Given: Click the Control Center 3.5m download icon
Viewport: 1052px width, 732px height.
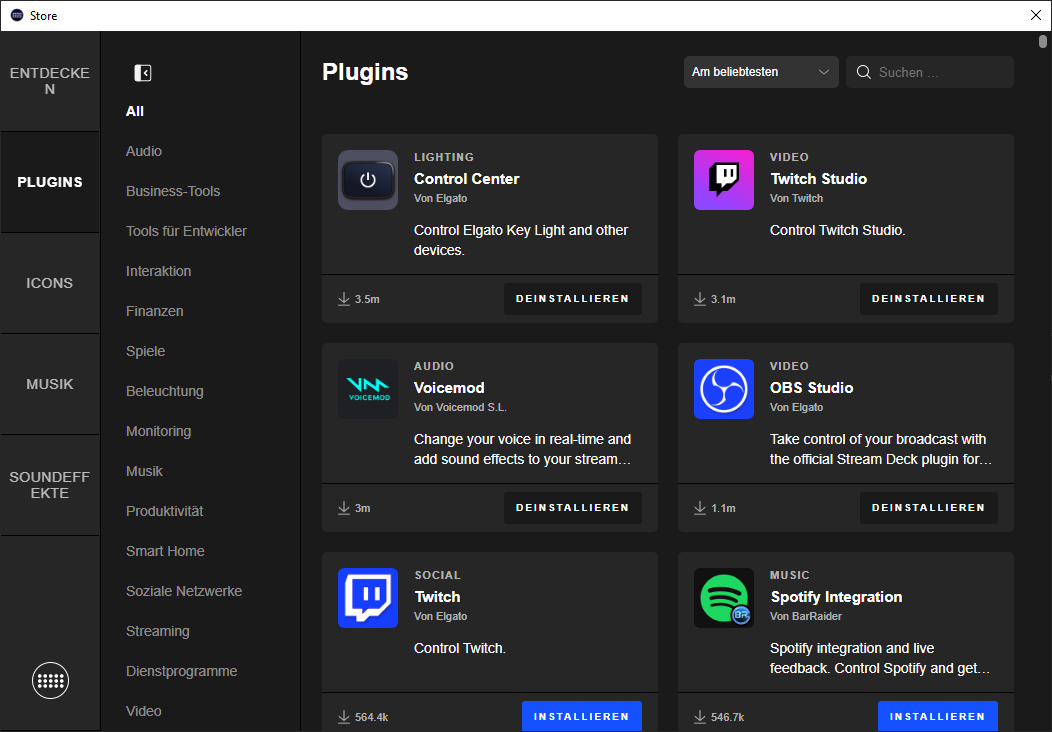Looking at the screenshot, I should tap(344, 299).
